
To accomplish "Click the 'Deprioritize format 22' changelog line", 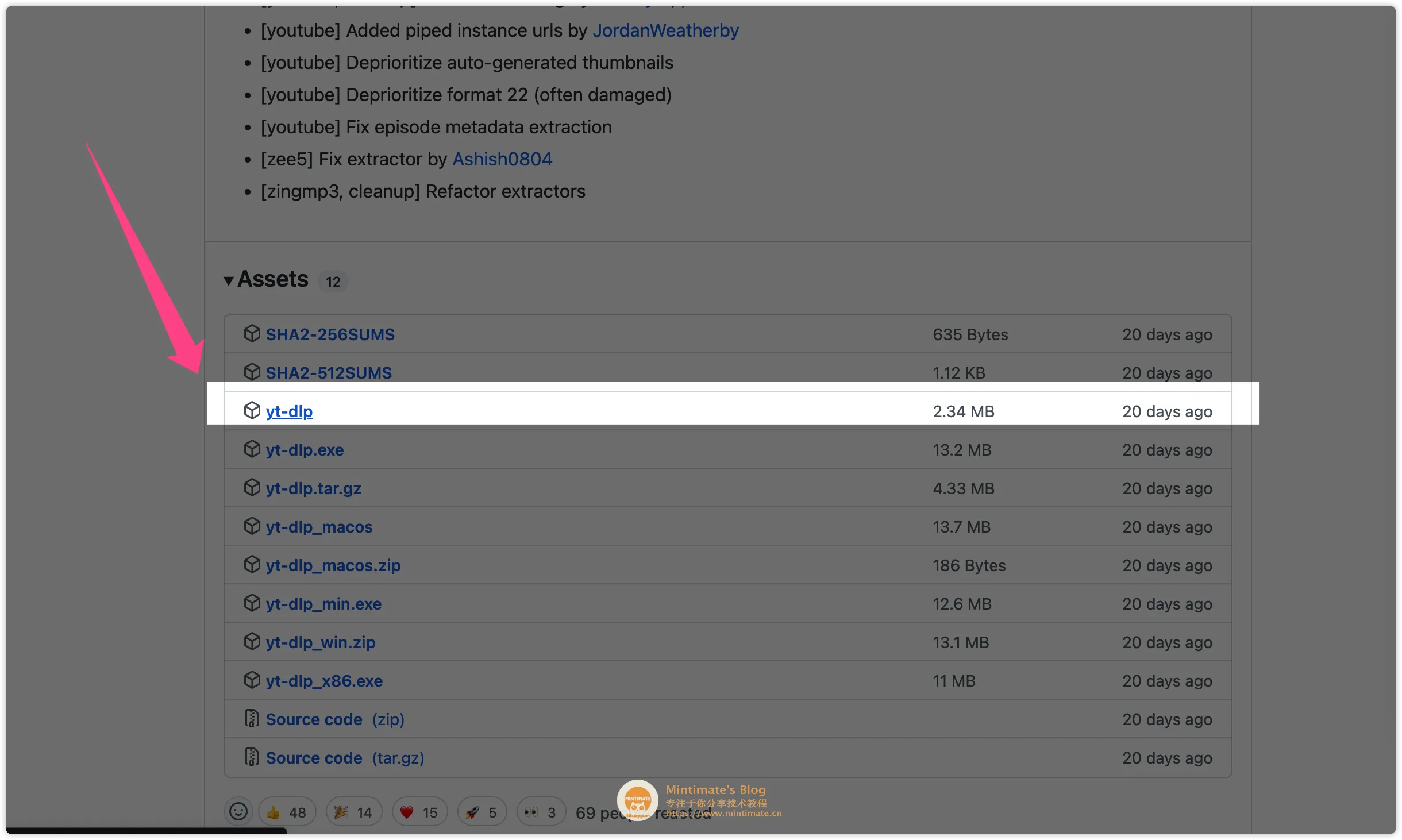I will [x=466, y=95].
